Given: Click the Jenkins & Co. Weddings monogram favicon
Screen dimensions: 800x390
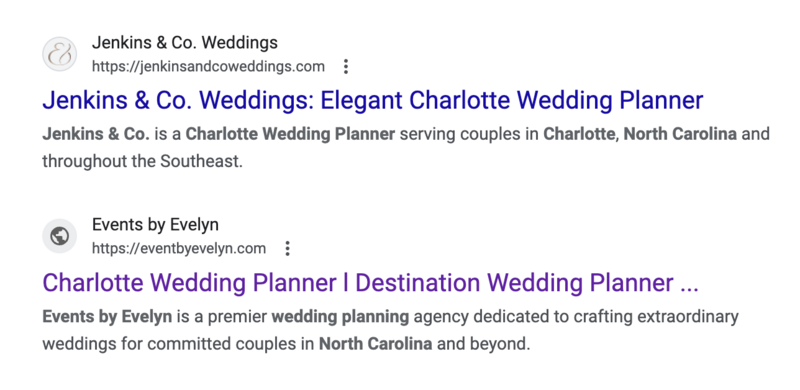Looking at the screenshot, I should point(59,54).
